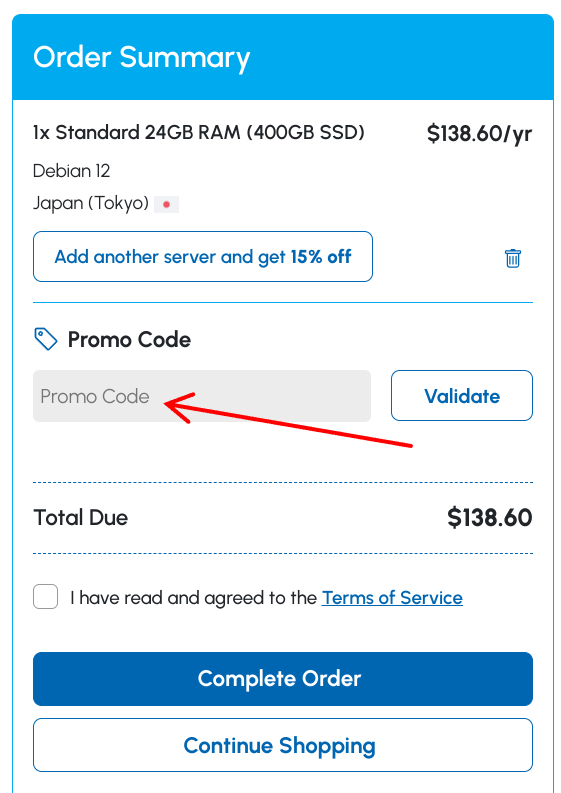This screenshot has width=561, height=793.
Task: Click the Total Due label
Action: [80, 518]
